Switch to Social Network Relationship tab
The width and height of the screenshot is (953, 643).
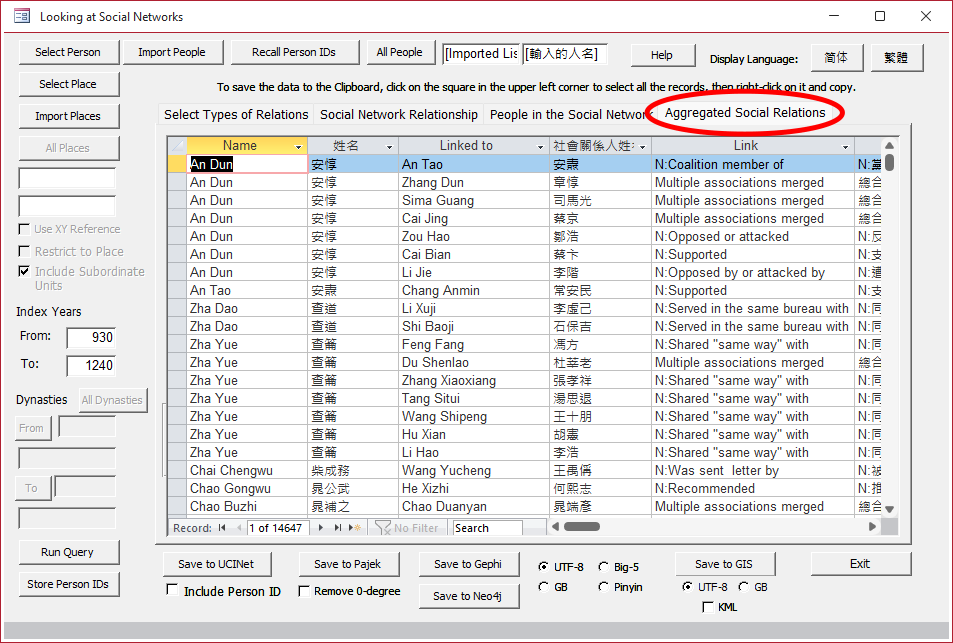[398, 114]
